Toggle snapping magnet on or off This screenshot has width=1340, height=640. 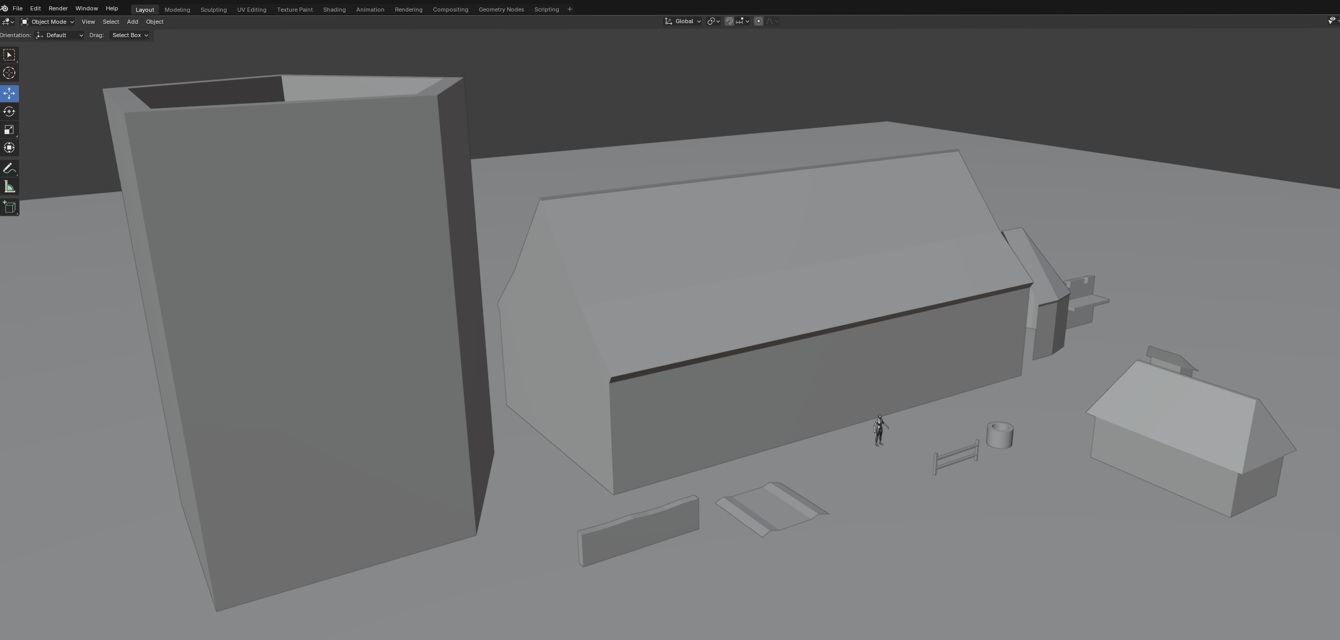729,21
